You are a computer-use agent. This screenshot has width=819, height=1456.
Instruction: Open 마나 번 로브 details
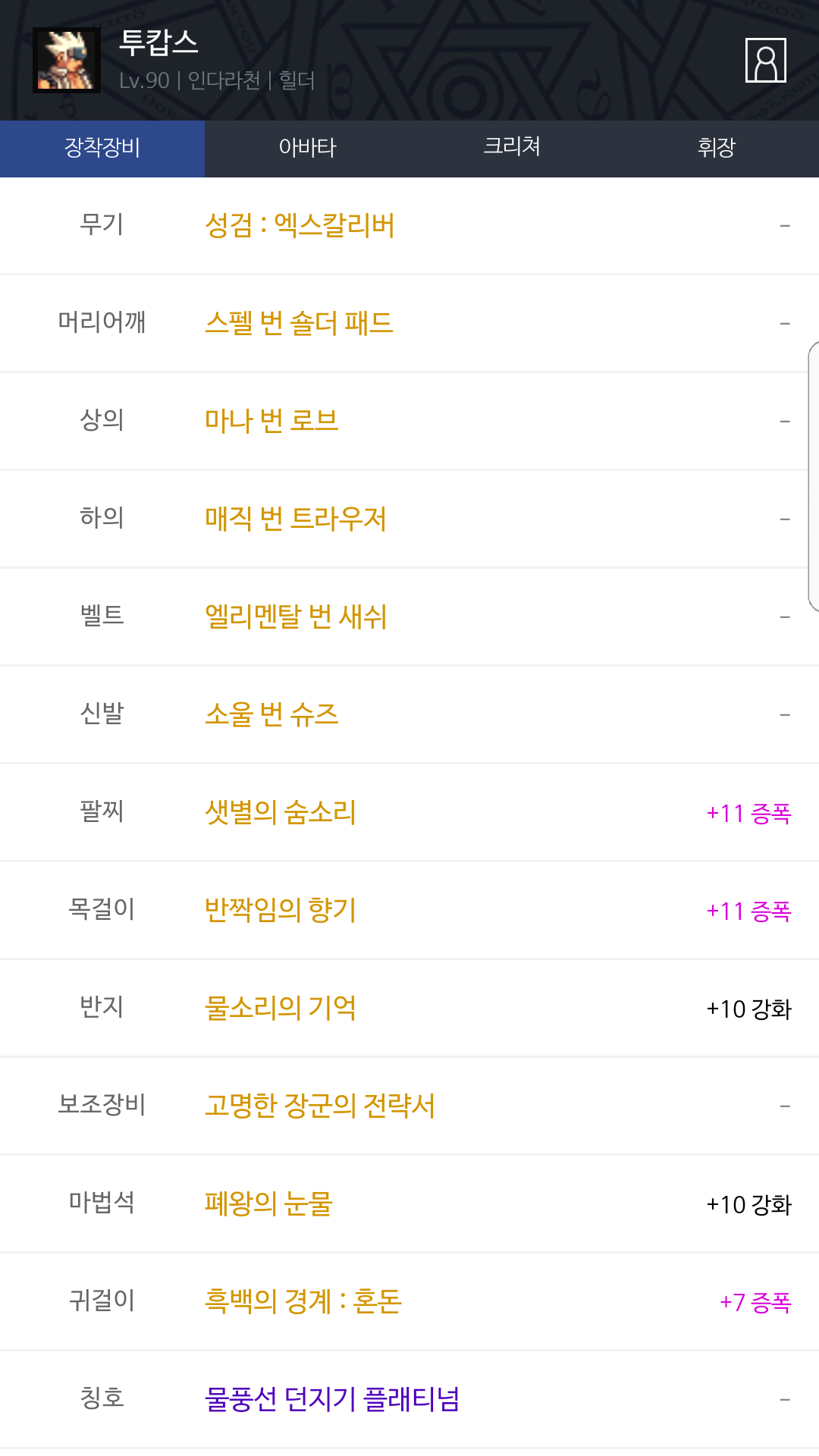point(271,421)
